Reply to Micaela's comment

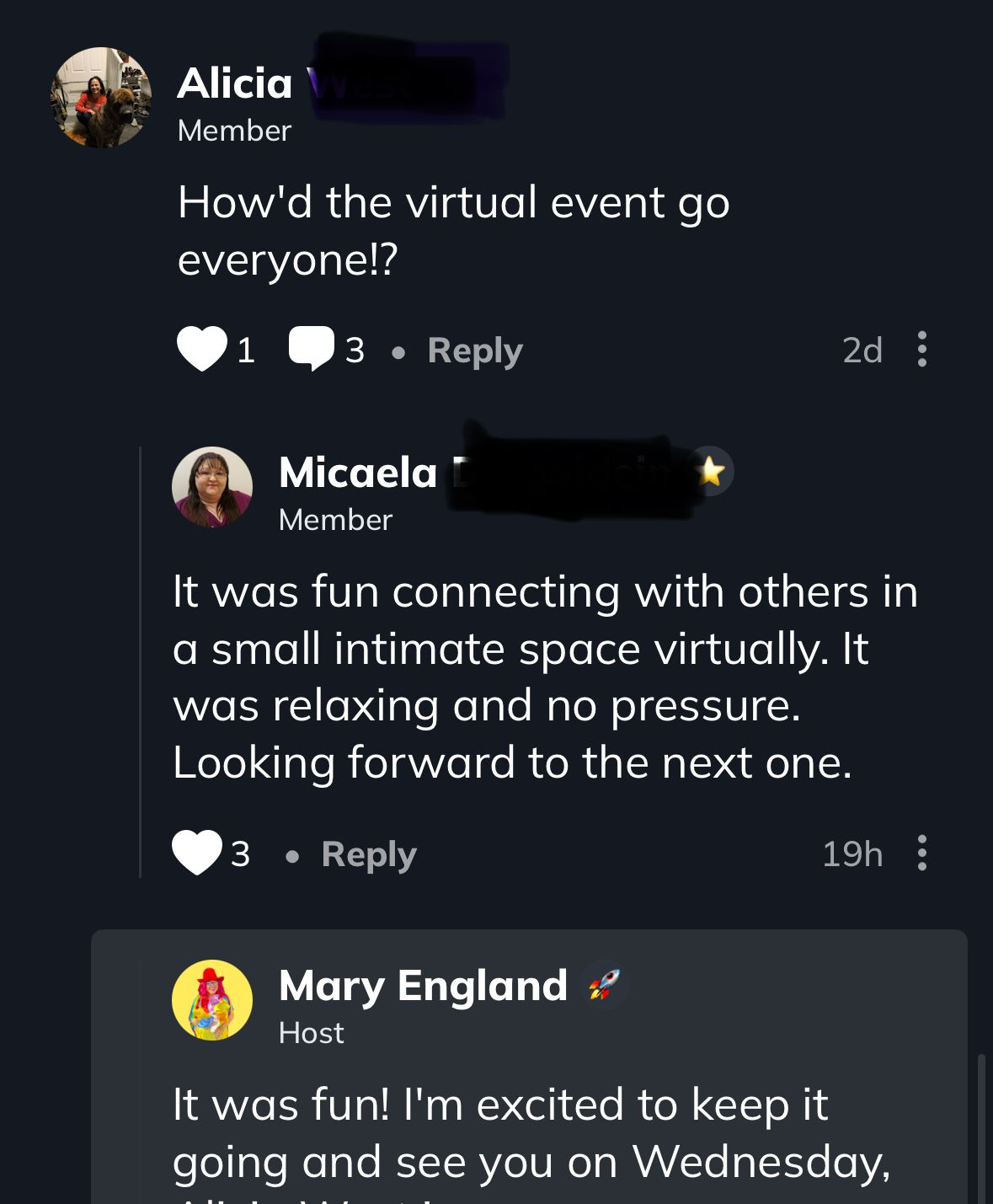(369, 854)
